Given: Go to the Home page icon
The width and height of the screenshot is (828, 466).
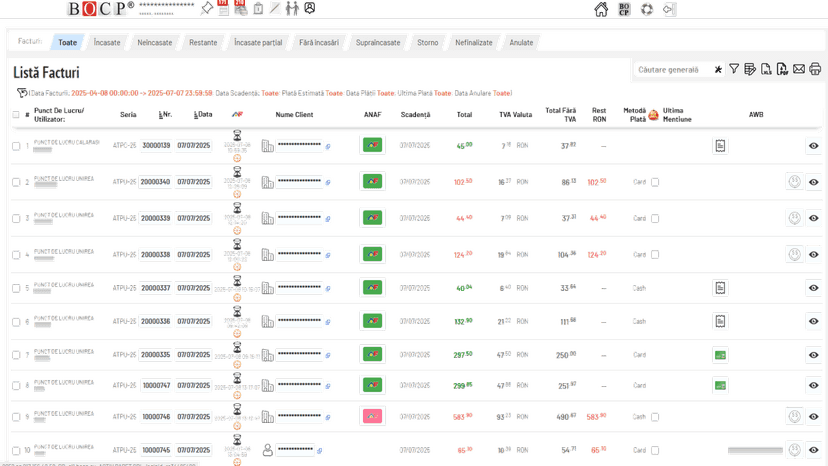Looking at the screenshot, I should [x=601, y=10].
